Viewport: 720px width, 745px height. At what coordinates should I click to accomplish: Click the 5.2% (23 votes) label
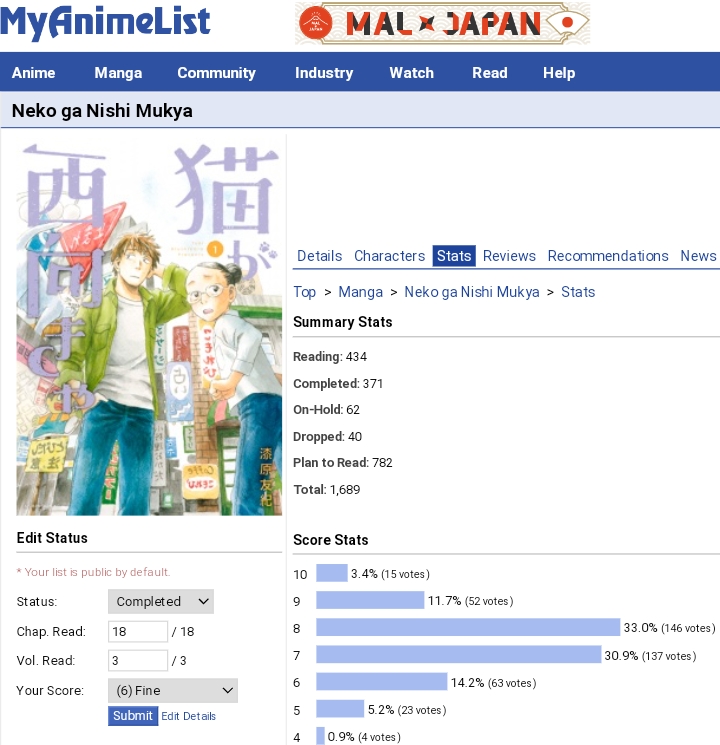point(407,710)
